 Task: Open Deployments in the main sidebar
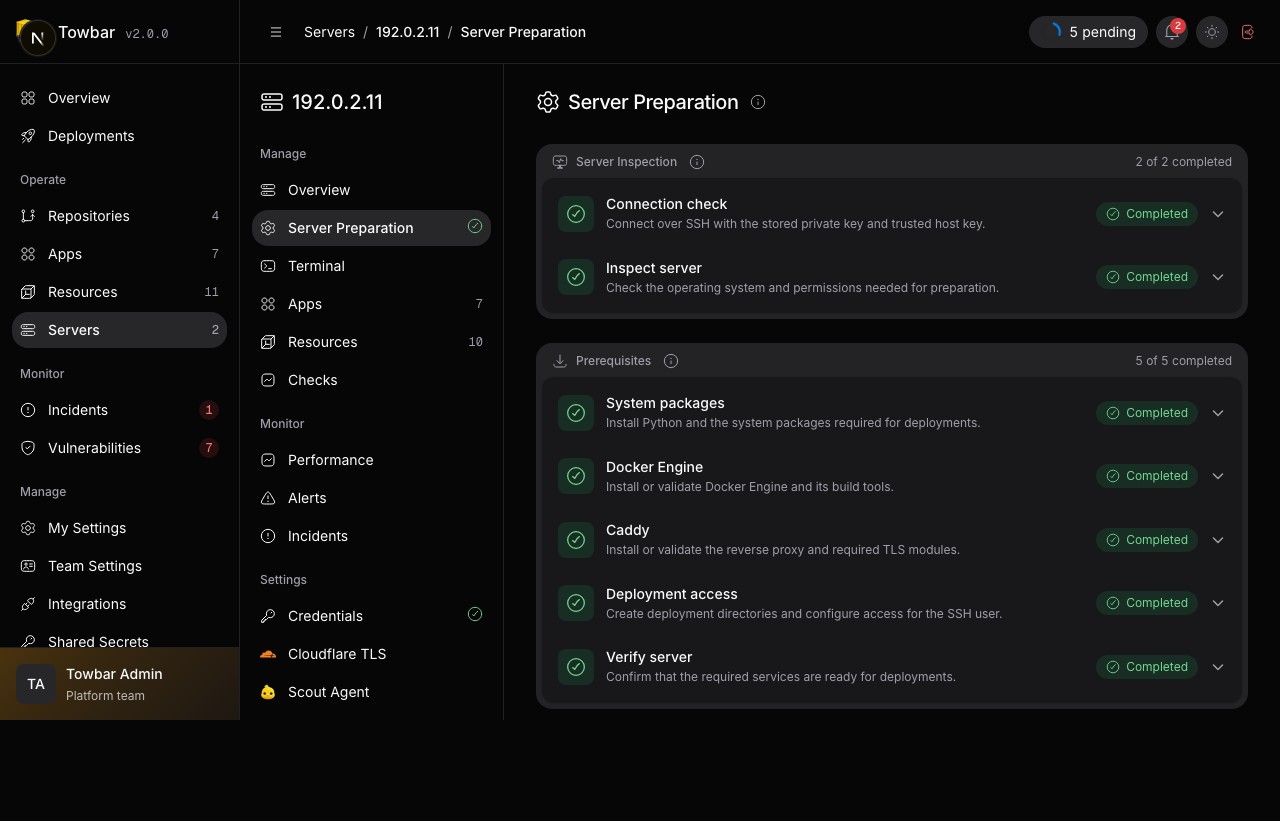(x=119, y=136)
